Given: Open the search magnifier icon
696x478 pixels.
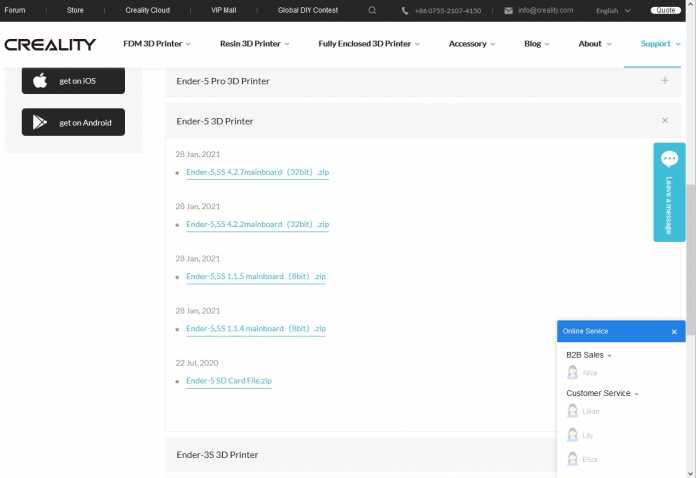Looking at the screenshot, I should 372,10.
